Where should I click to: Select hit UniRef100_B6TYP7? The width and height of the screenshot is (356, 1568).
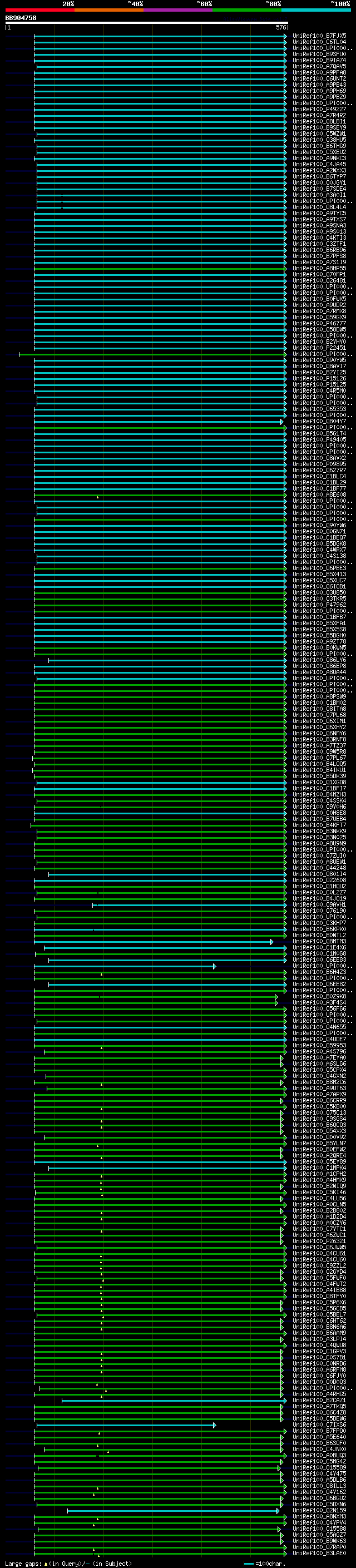(x=319, y=176)
